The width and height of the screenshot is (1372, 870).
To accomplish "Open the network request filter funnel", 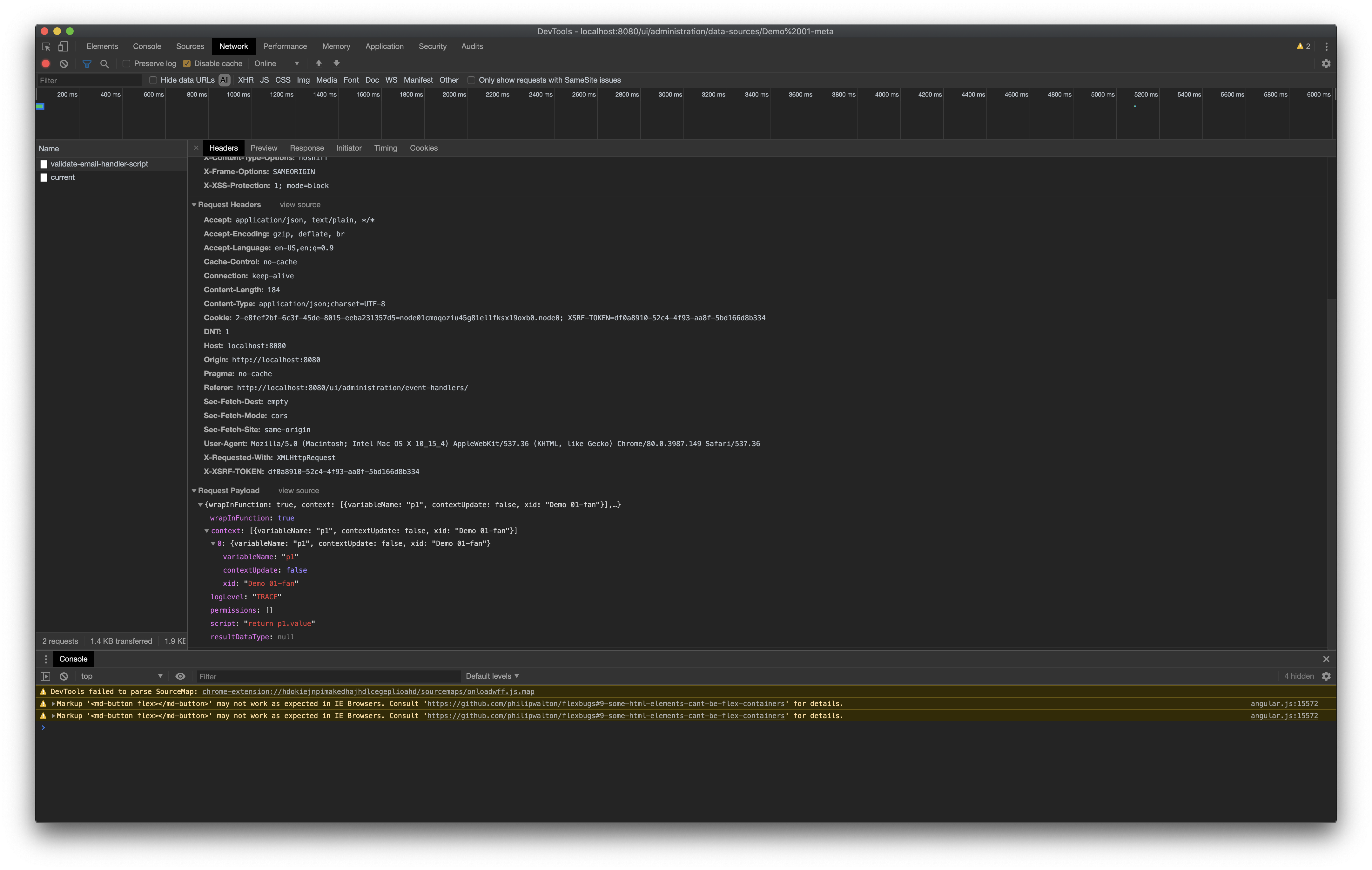I will pyautogui.click(x=87, y=64).
